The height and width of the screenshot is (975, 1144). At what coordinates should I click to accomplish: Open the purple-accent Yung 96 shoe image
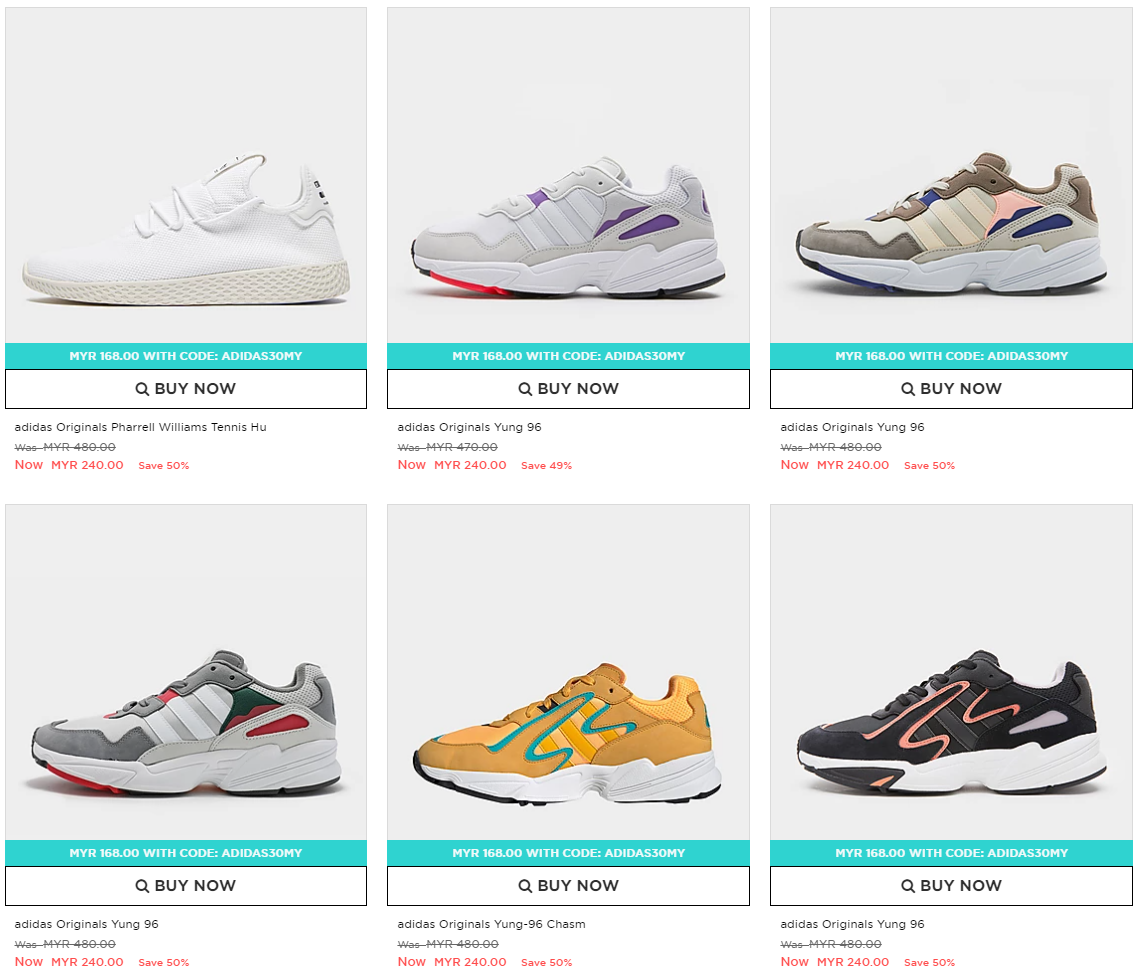(568, 175)
